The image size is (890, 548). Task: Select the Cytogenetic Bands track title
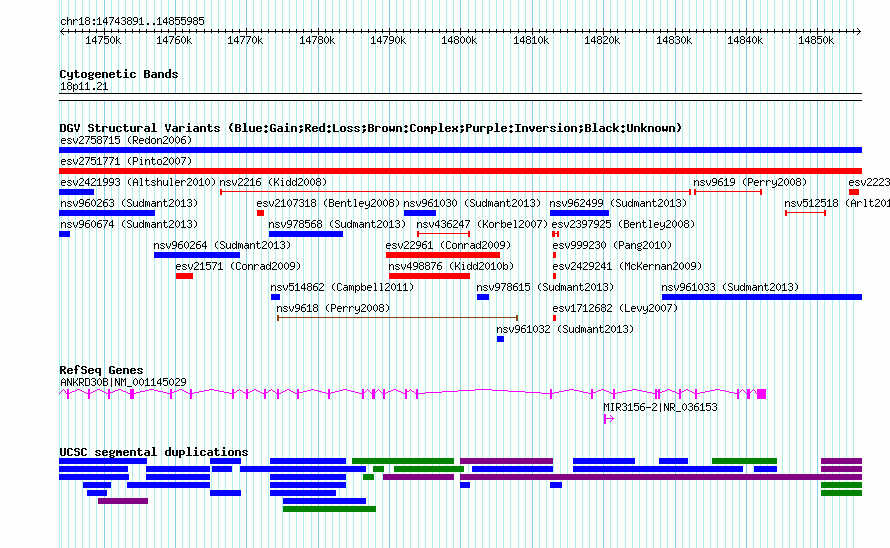[119, 74]
